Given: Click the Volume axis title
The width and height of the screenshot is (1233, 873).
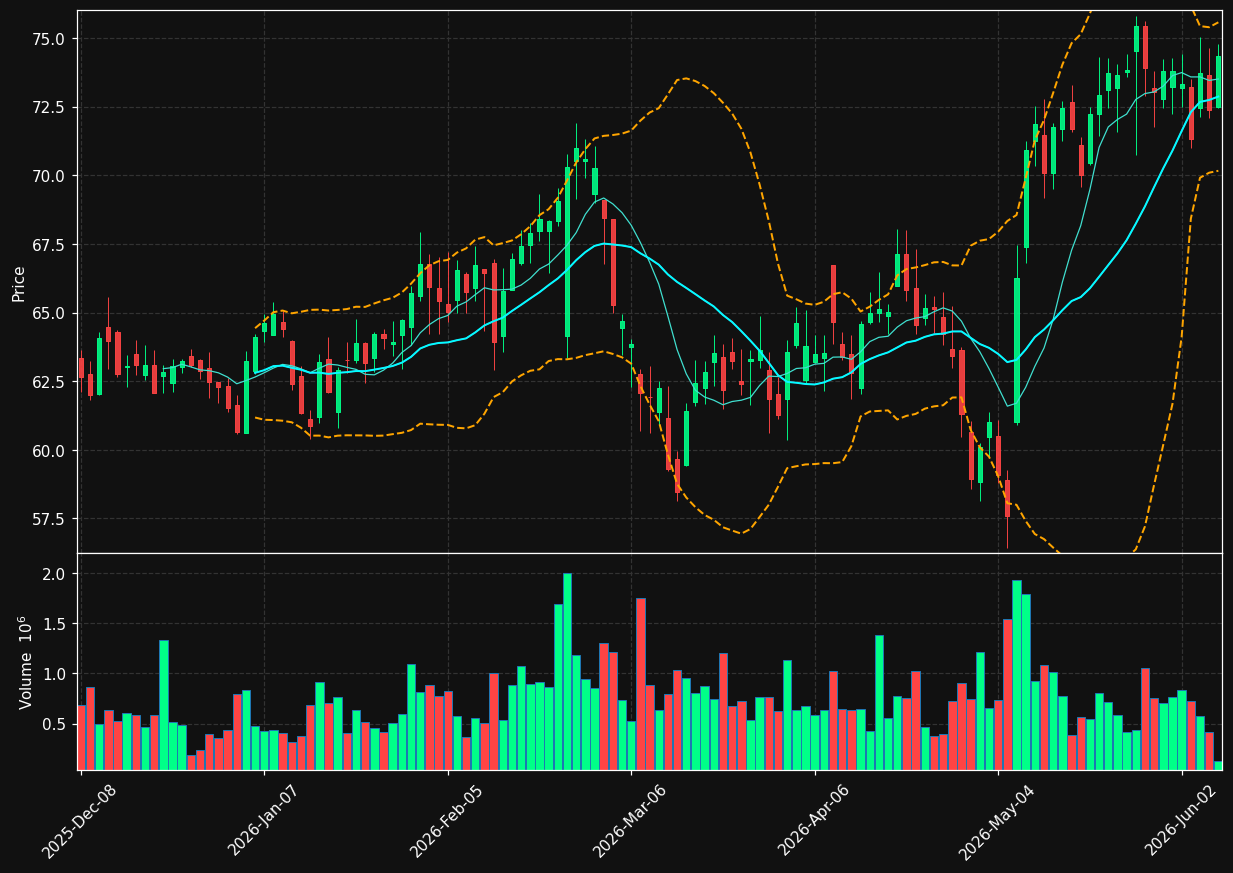Looking at the screenshot, I should pos(25,662).
